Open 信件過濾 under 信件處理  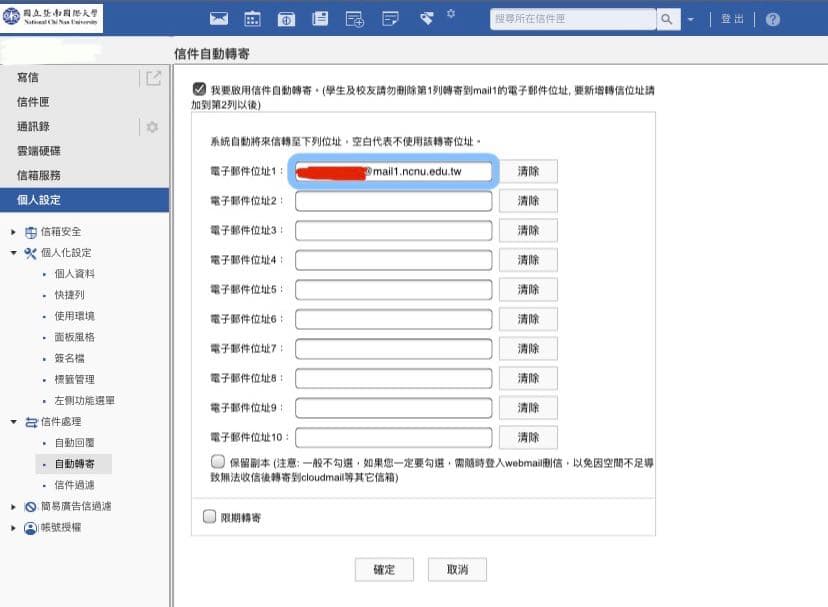click(x=74, y=485)
